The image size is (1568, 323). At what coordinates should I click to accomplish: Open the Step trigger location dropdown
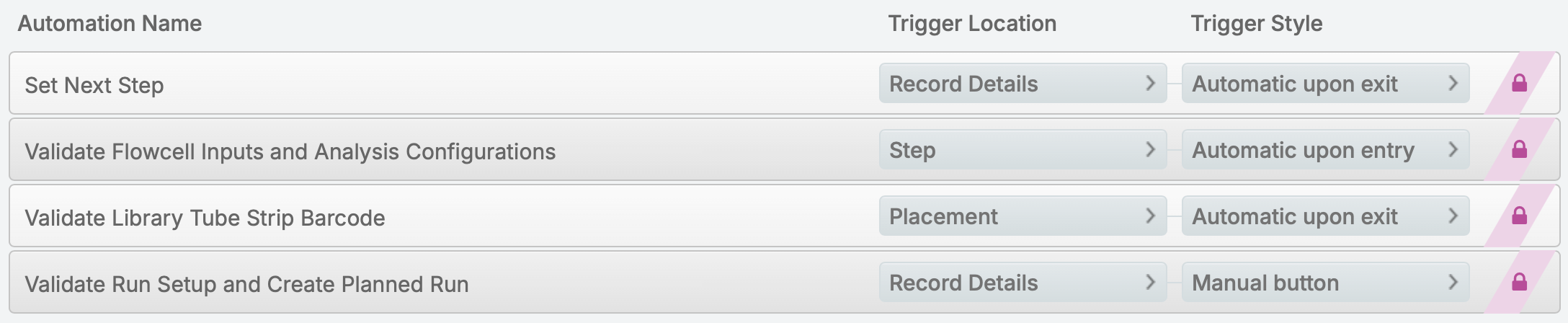pyautogui.click(x=1022, y=150)
